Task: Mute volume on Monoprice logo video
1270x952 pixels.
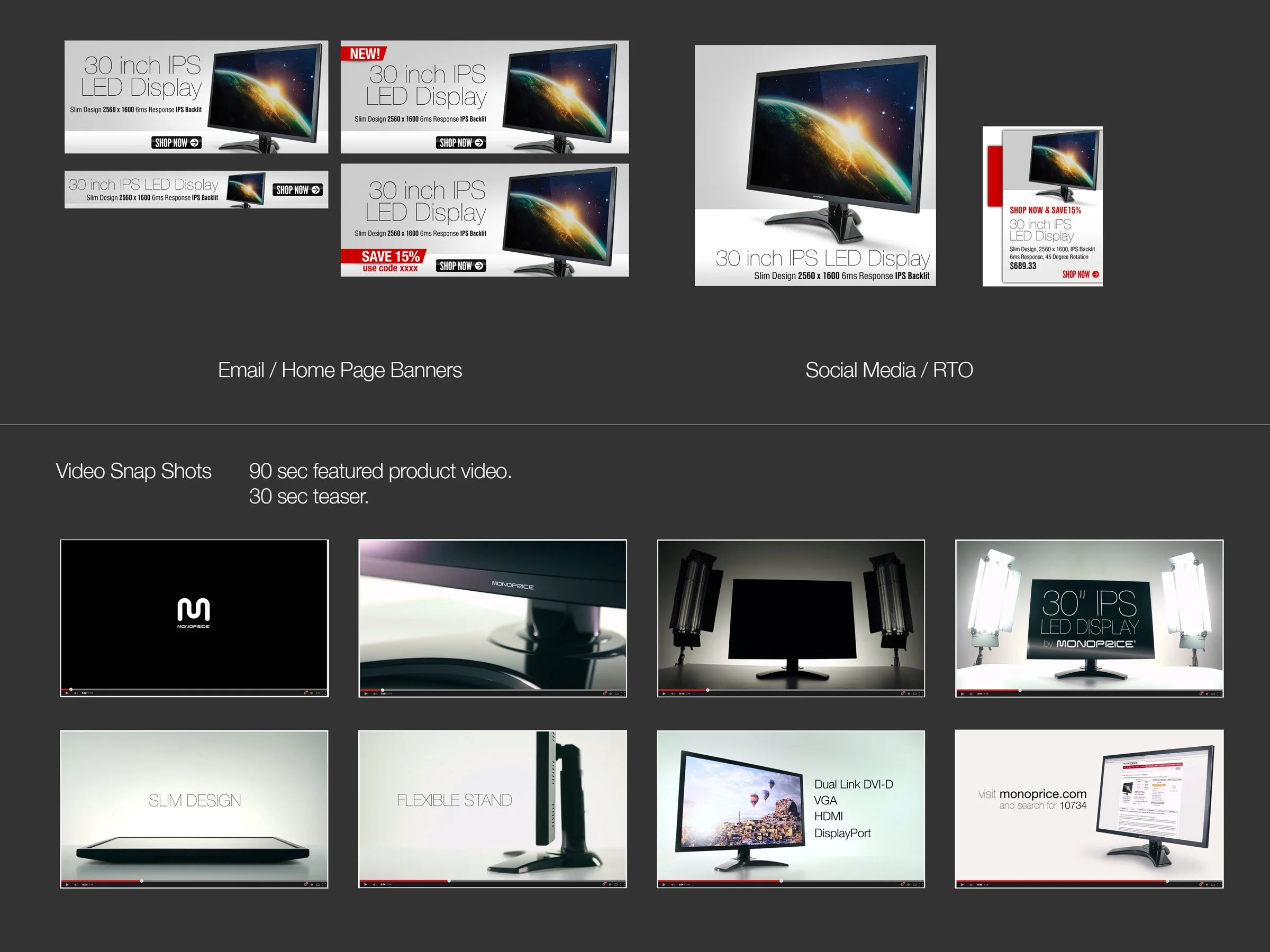Action: 76,693
